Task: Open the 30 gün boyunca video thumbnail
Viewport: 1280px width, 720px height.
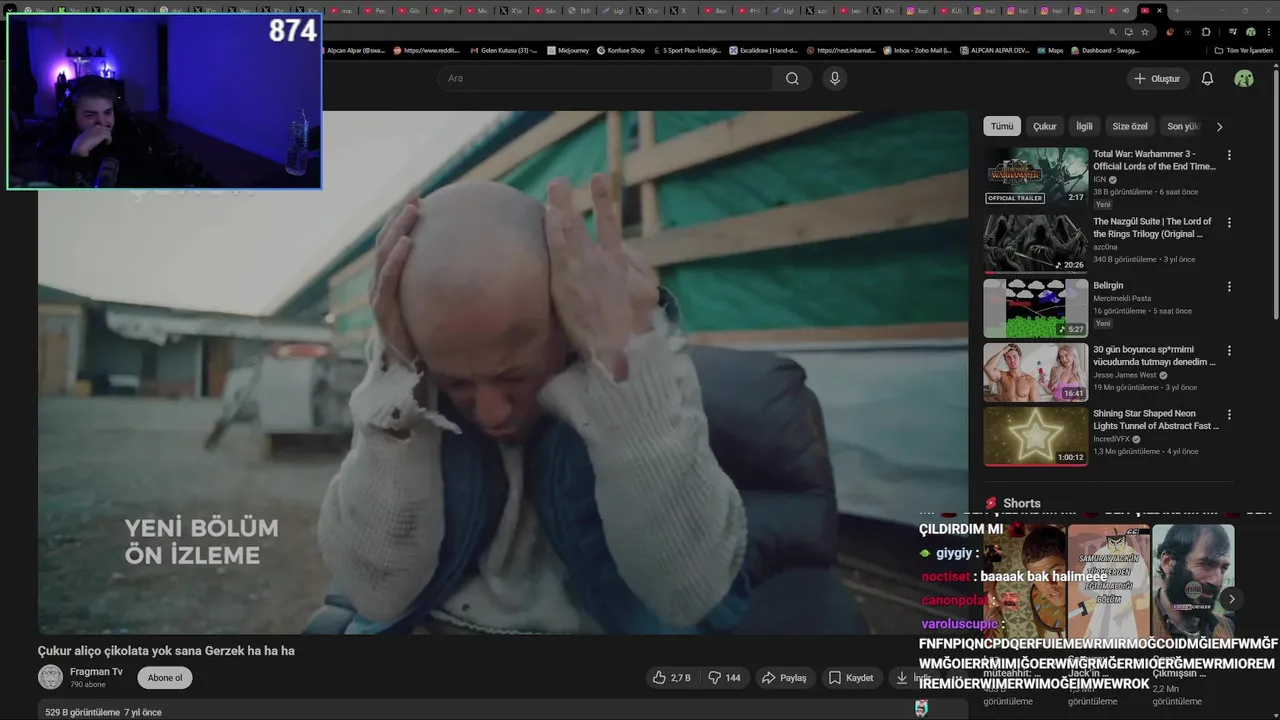Action: pos(1035,372)
